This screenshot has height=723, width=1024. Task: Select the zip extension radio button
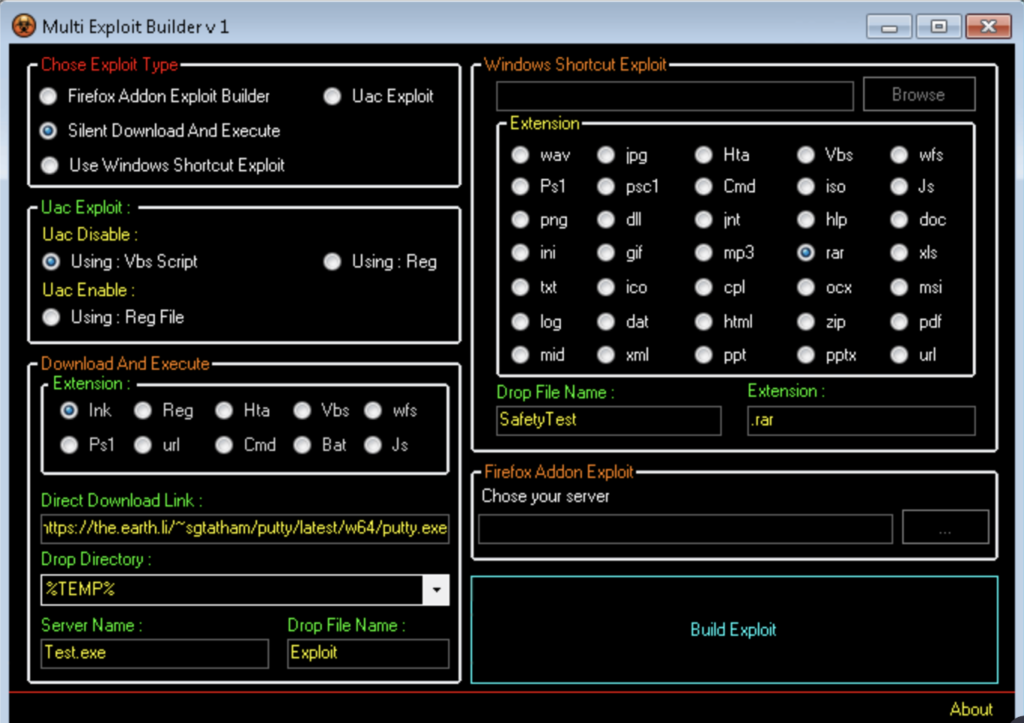806,322
